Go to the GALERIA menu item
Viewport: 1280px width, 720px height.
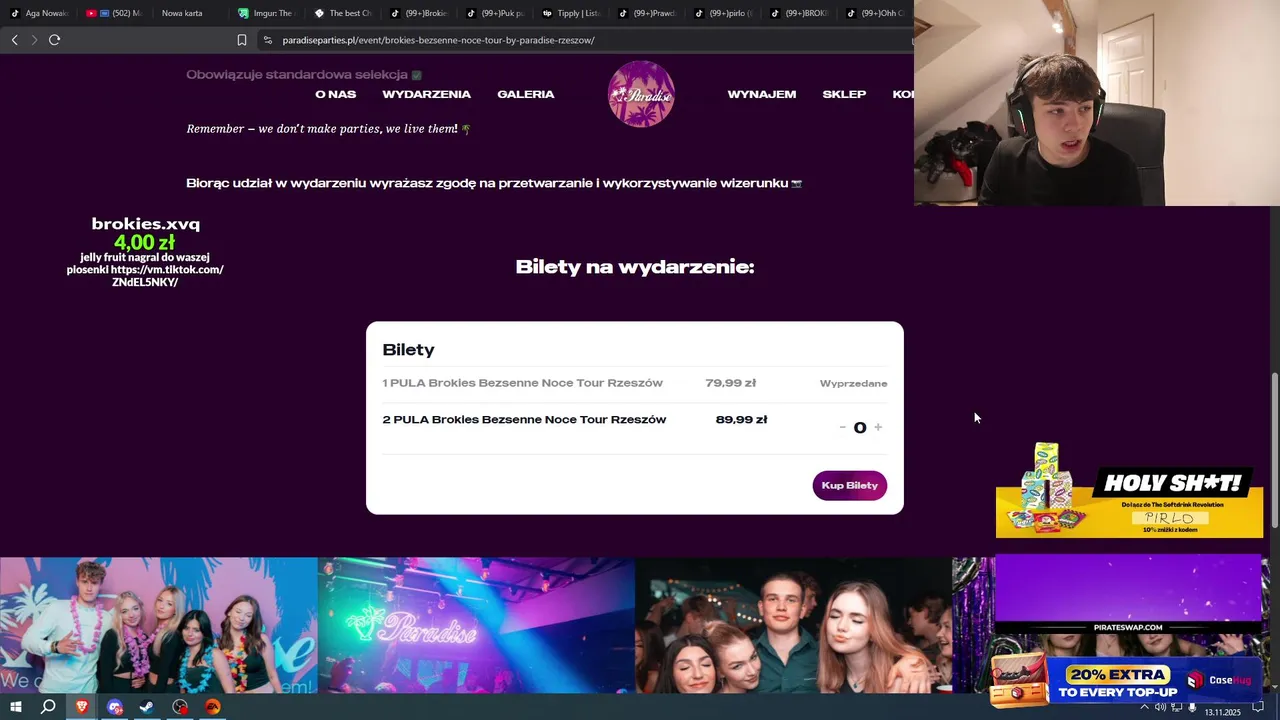[526, 94]
